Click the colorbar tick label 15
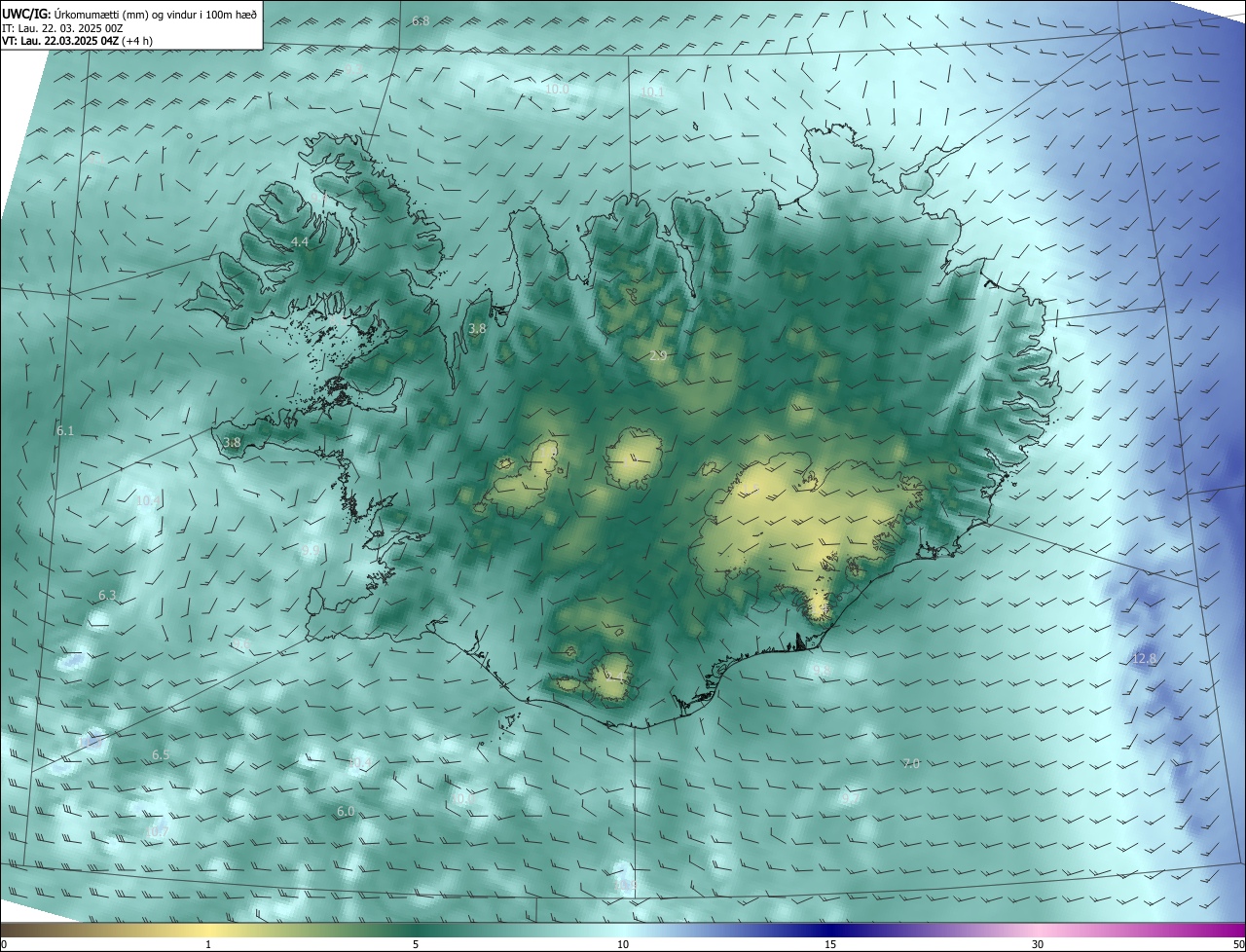 (x=830, y=945)
